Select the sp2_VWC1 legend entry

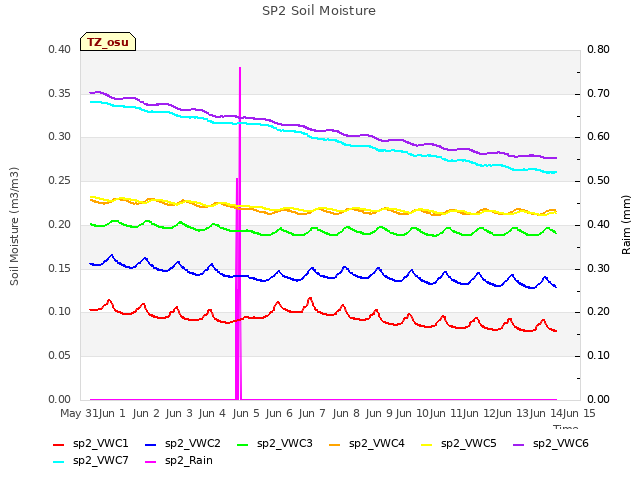pos(91,444)
